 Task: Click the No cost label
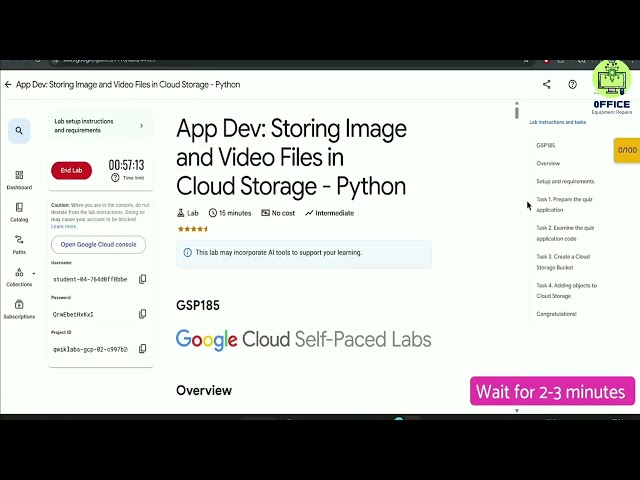click(278, 213)
